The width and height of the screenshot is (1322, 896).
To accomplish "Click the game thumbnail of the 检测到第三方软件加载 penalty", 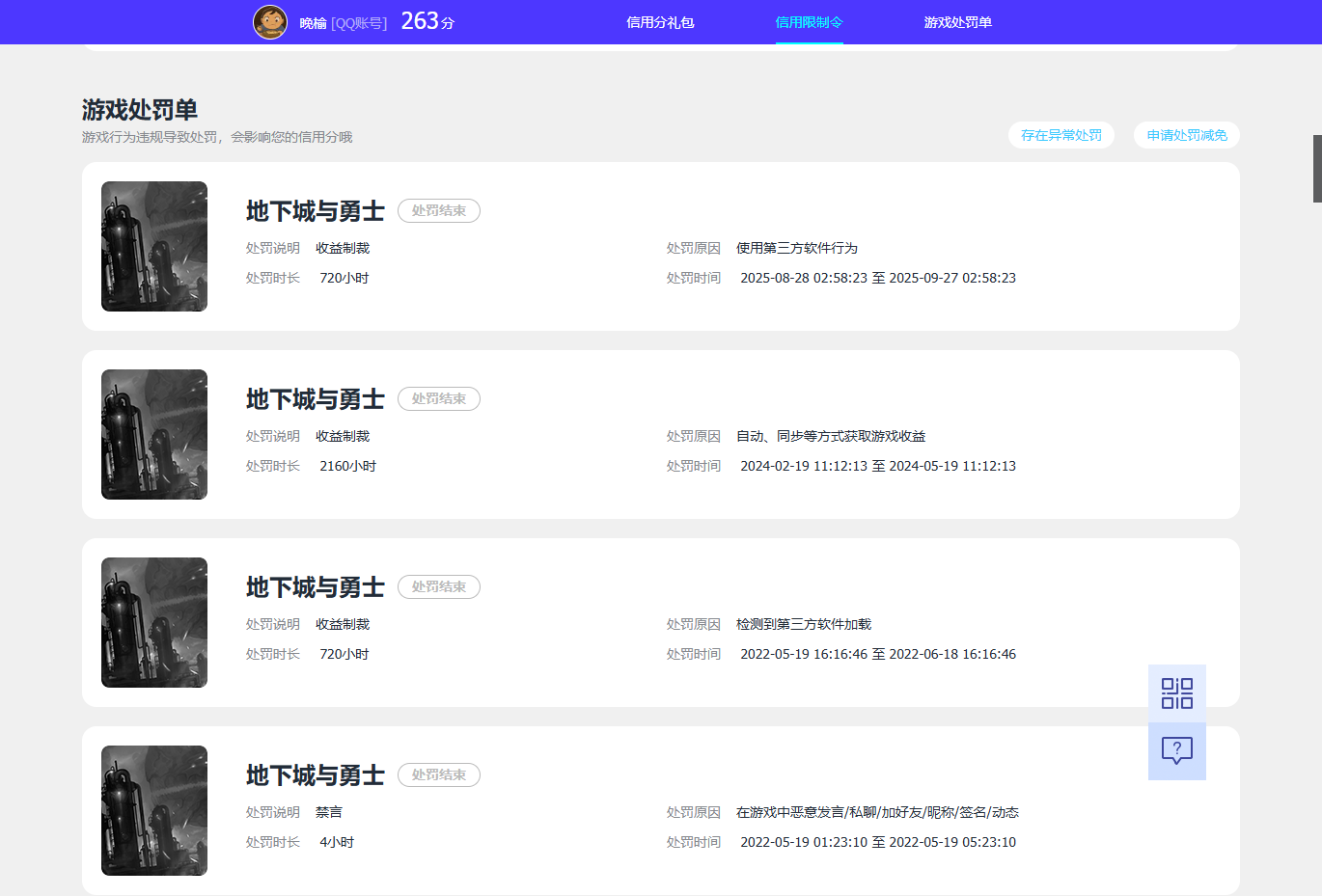I will pos(154,622).
